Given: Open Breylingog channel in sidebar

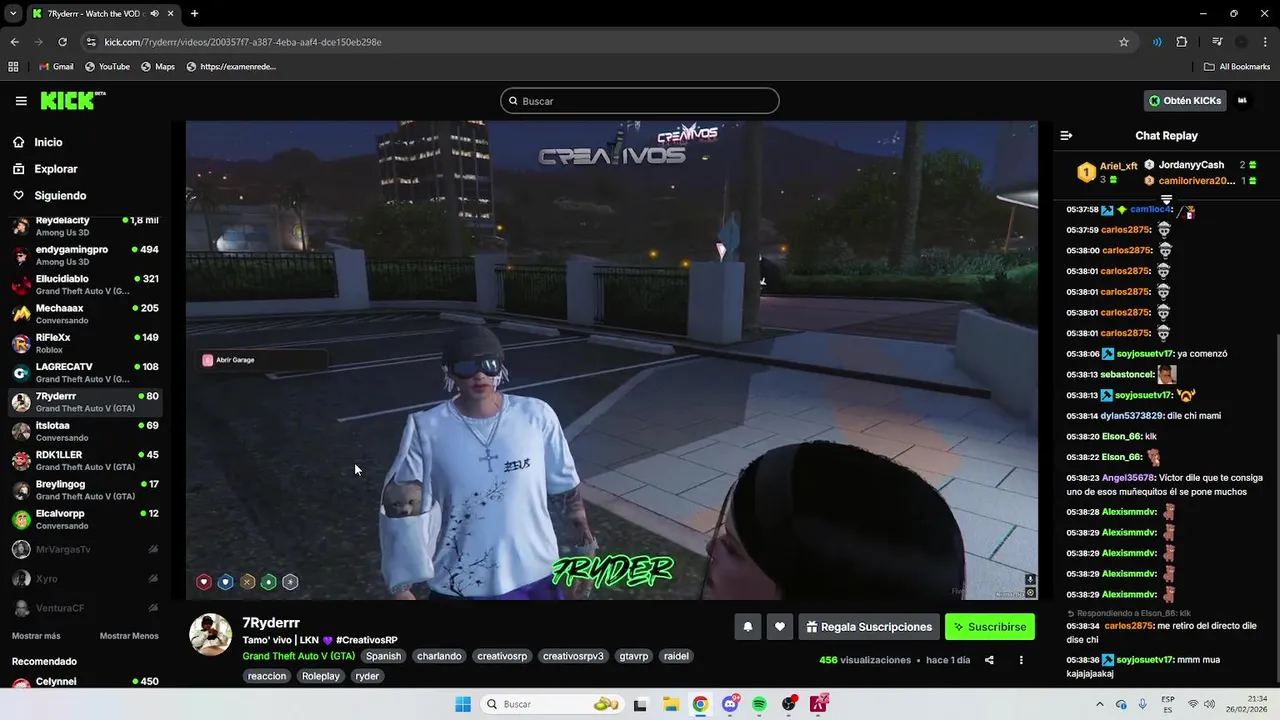Looking at the screenshot, I should (x=86, y=490).
